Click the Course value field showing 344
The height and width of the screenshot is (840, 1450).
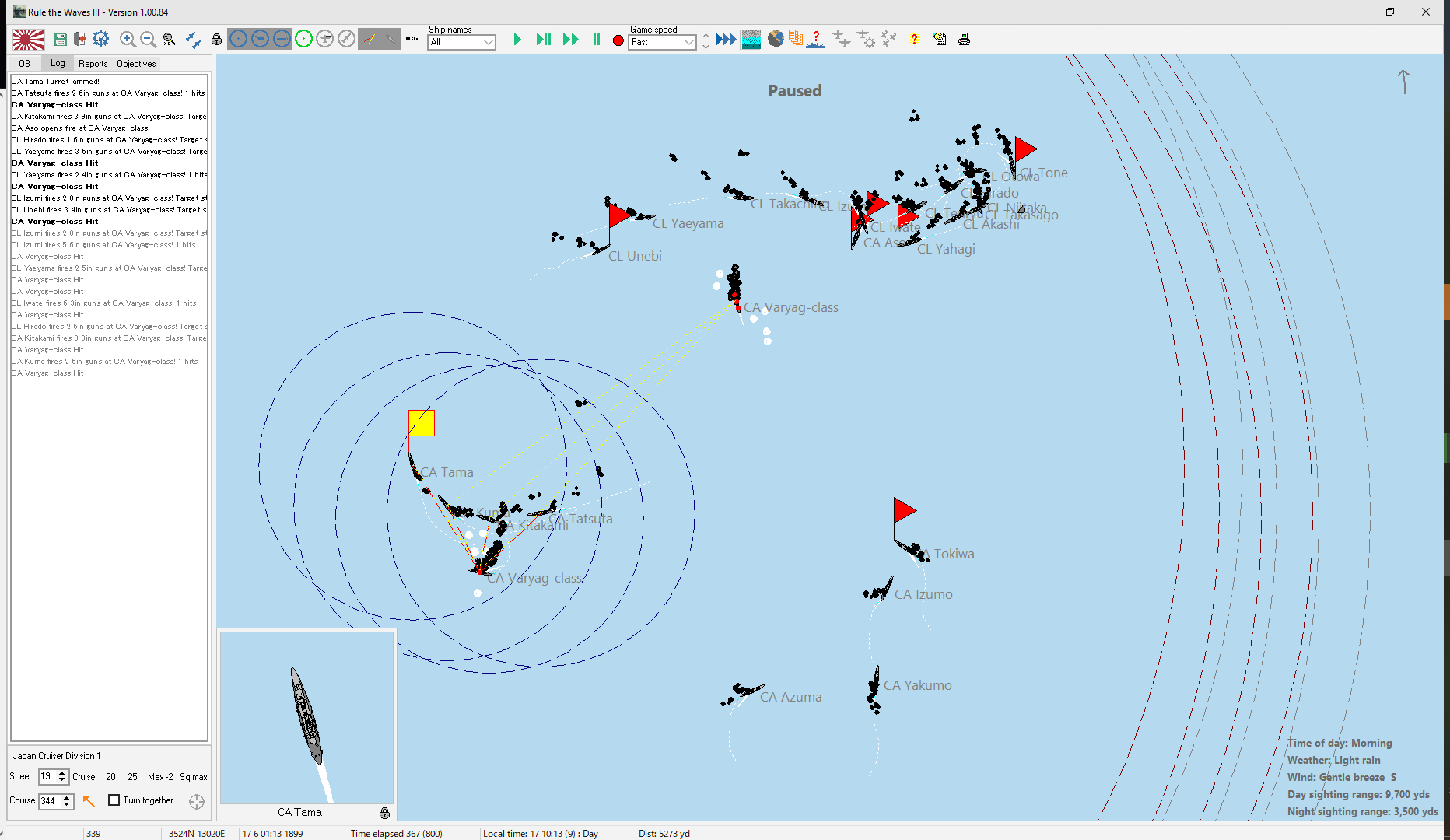[x=49, y=800]
